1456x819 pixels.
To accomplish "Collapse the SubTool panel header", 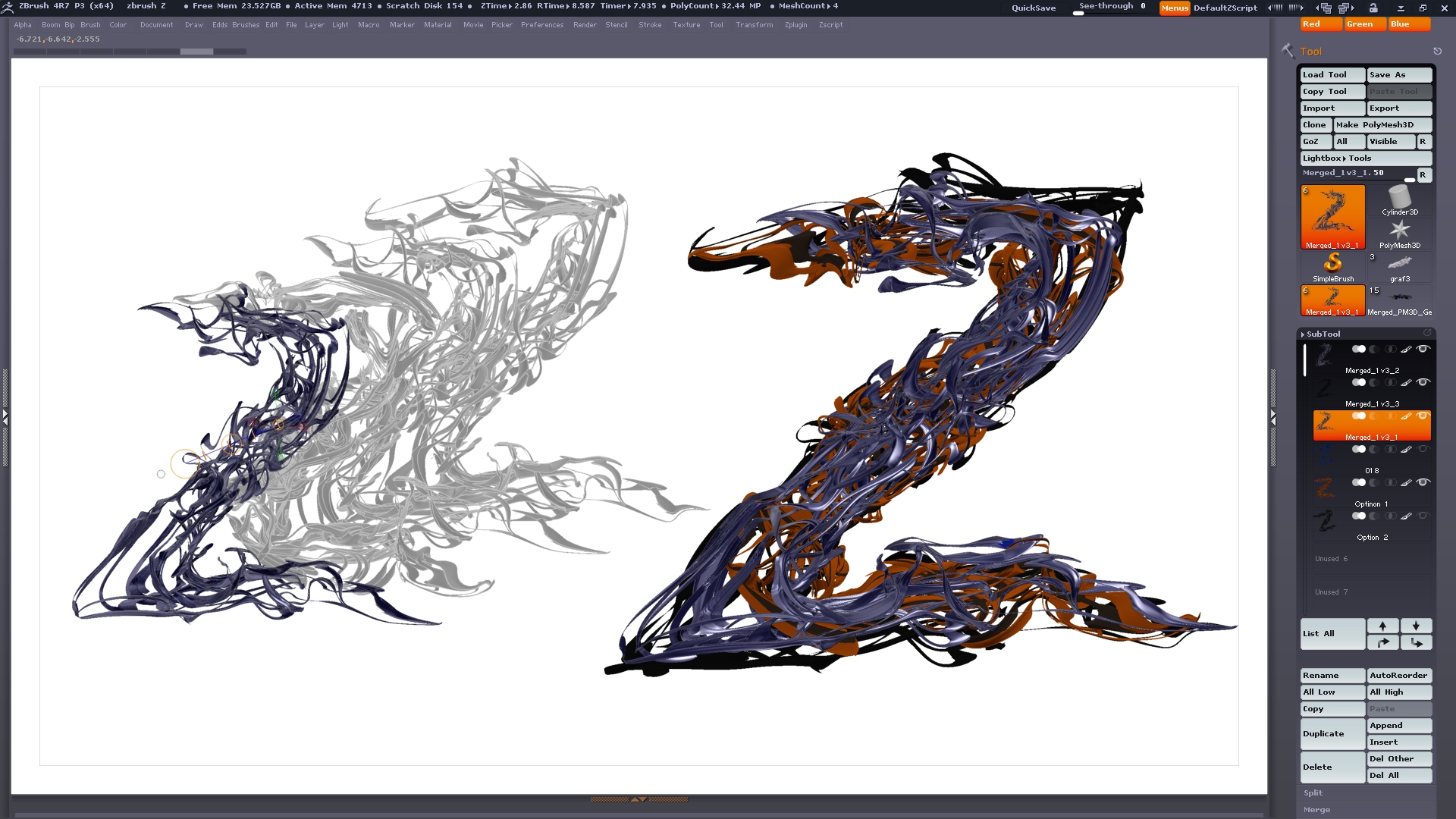I will click(x=1323, y=334).
